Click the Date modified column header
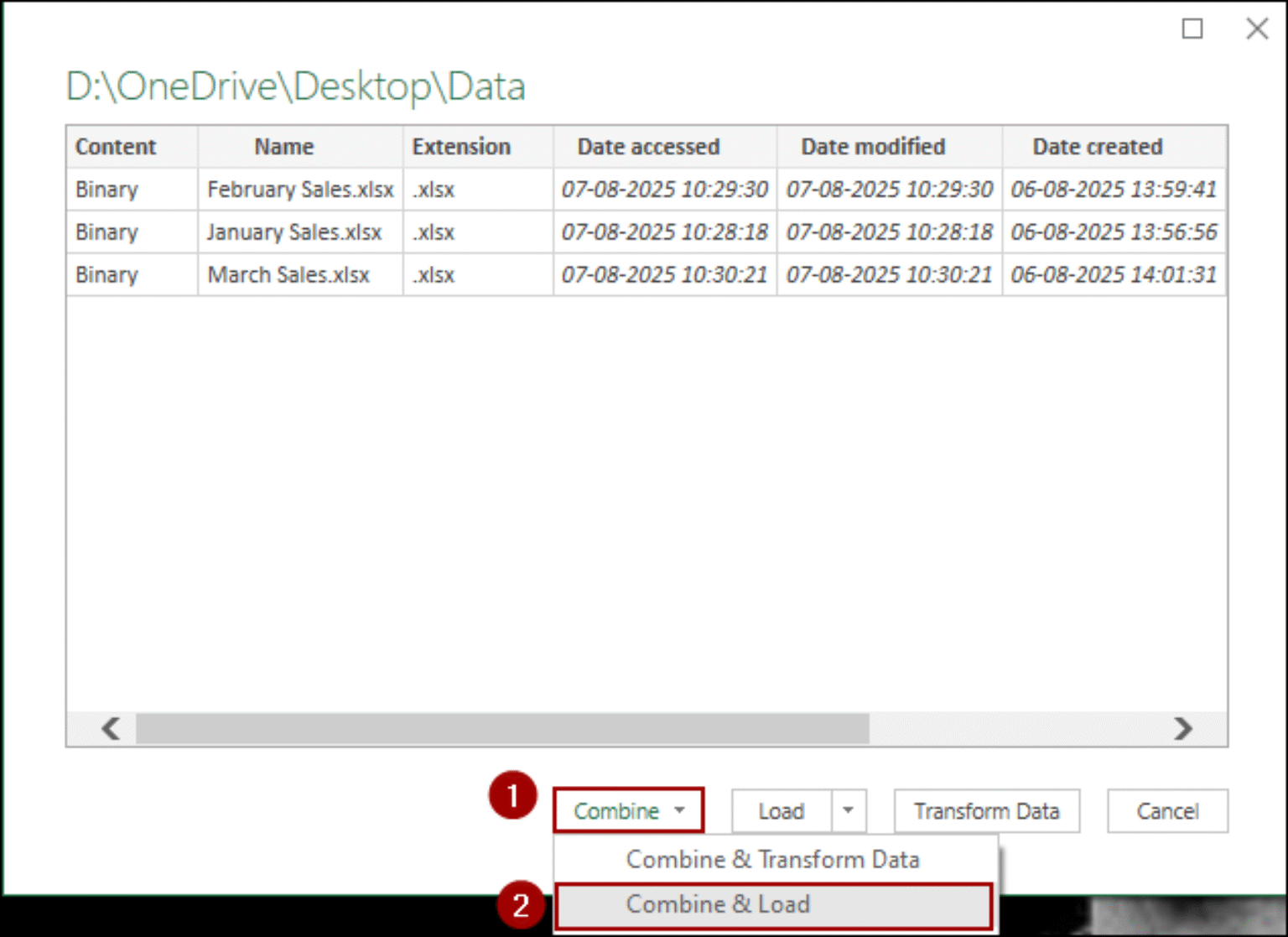1288x937 pixels. pos(873,146)
